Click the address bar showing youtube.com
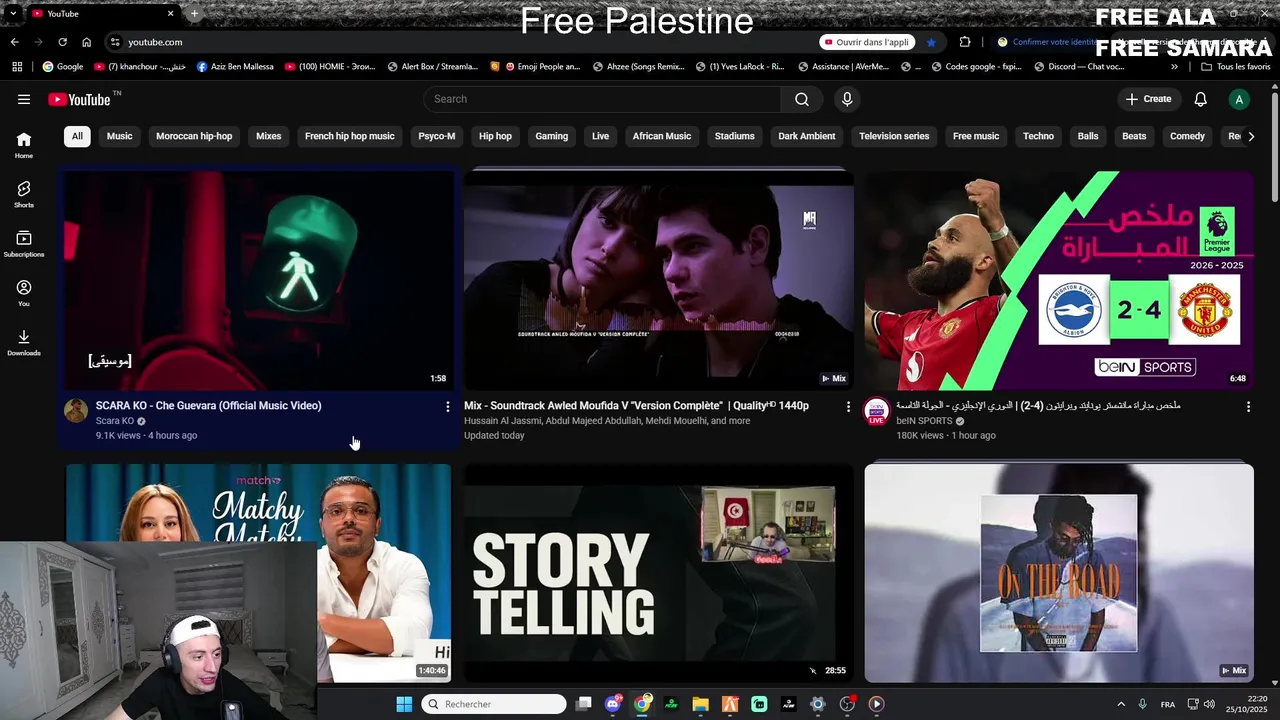Viewport: 1280px width, 720px height. pos(460,42)
